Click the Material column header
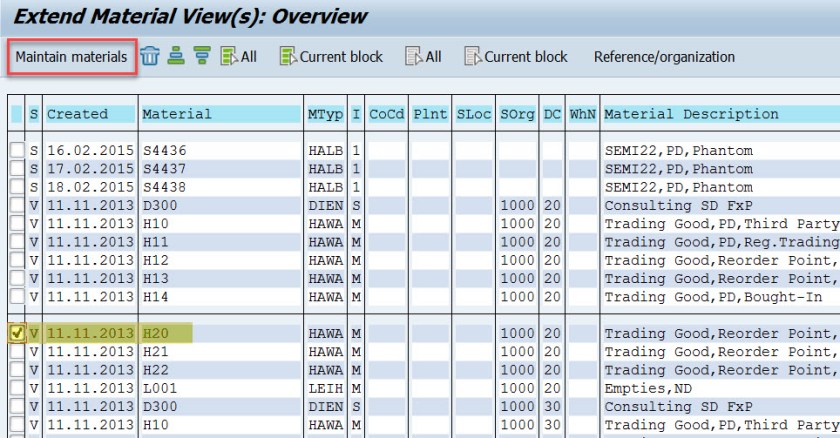Viewport: 840px width, 438px height. click(221, 114)
